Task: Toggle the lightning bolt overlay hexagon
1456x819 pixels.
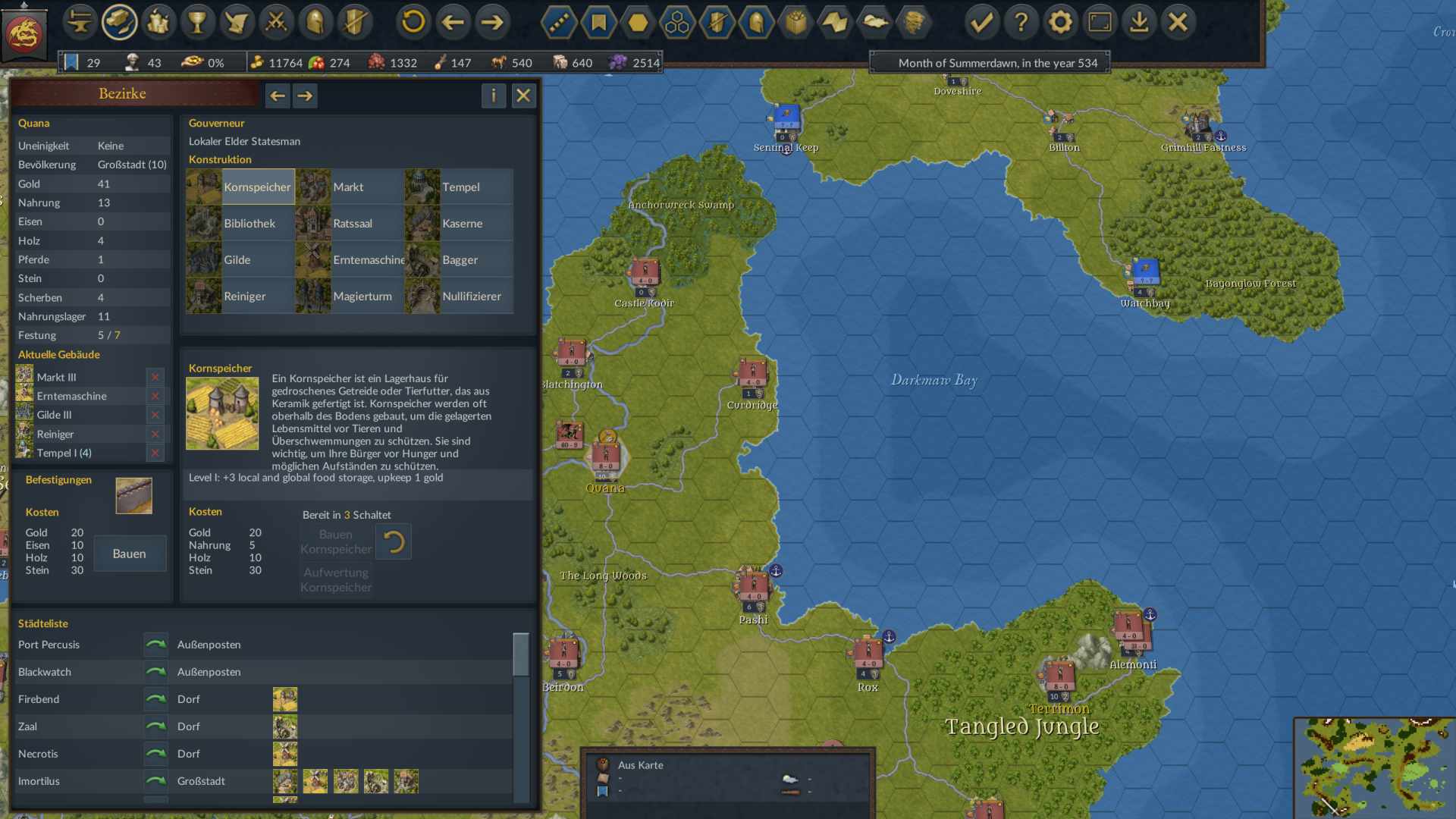Action: (x=835, y=22)
